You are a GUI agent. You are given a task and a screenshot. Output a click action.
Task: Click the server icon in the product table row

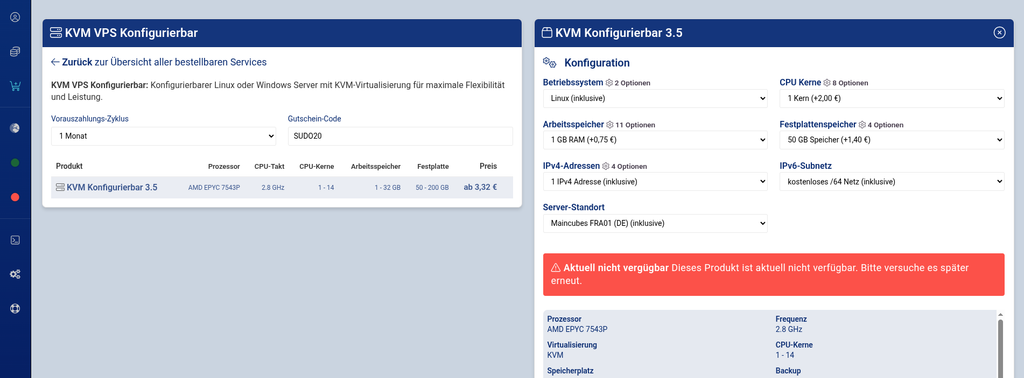click(x=60, y=187)
